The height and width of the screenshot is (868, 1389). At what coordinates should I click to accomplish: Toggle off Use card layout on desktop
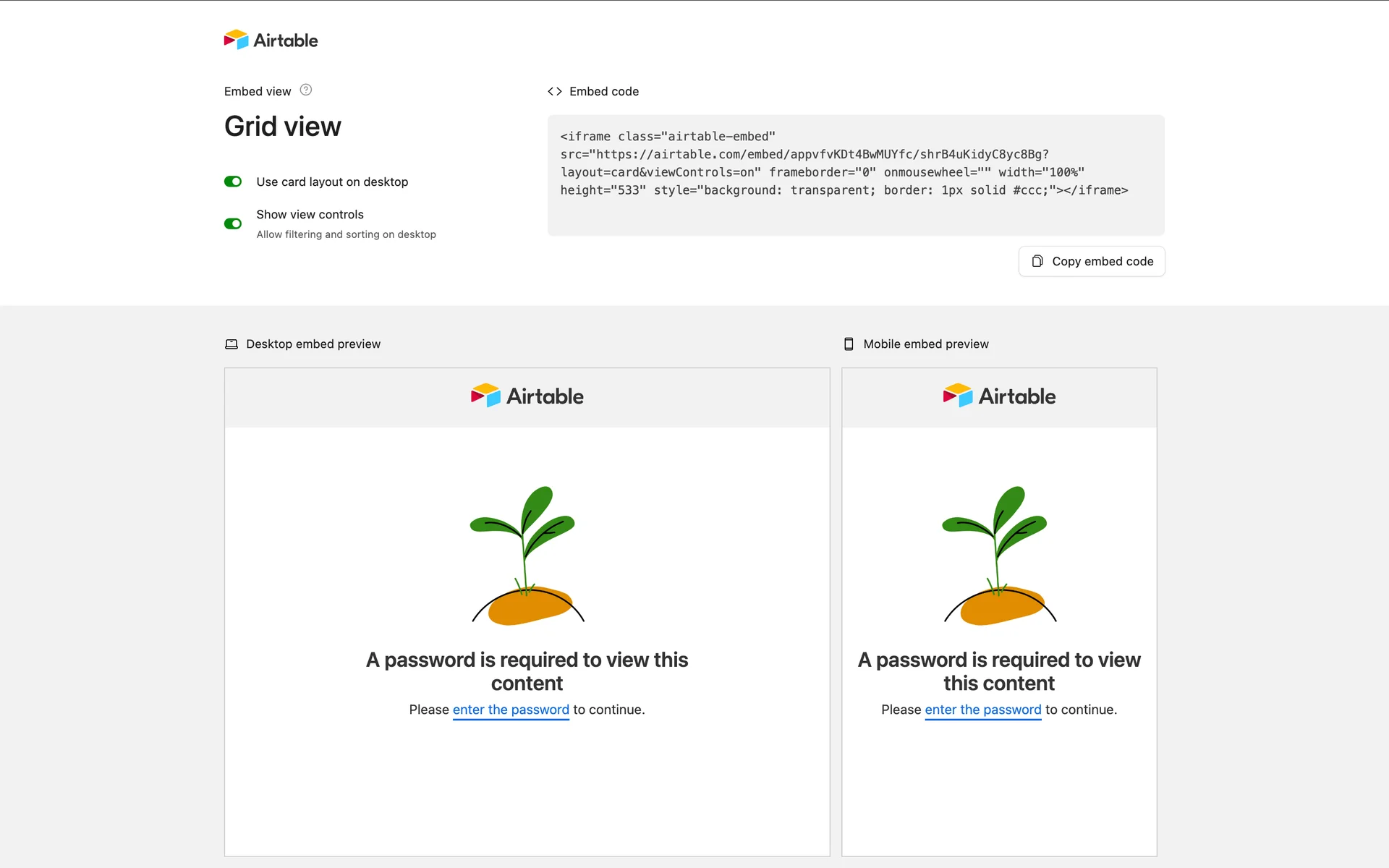point(233,182)
